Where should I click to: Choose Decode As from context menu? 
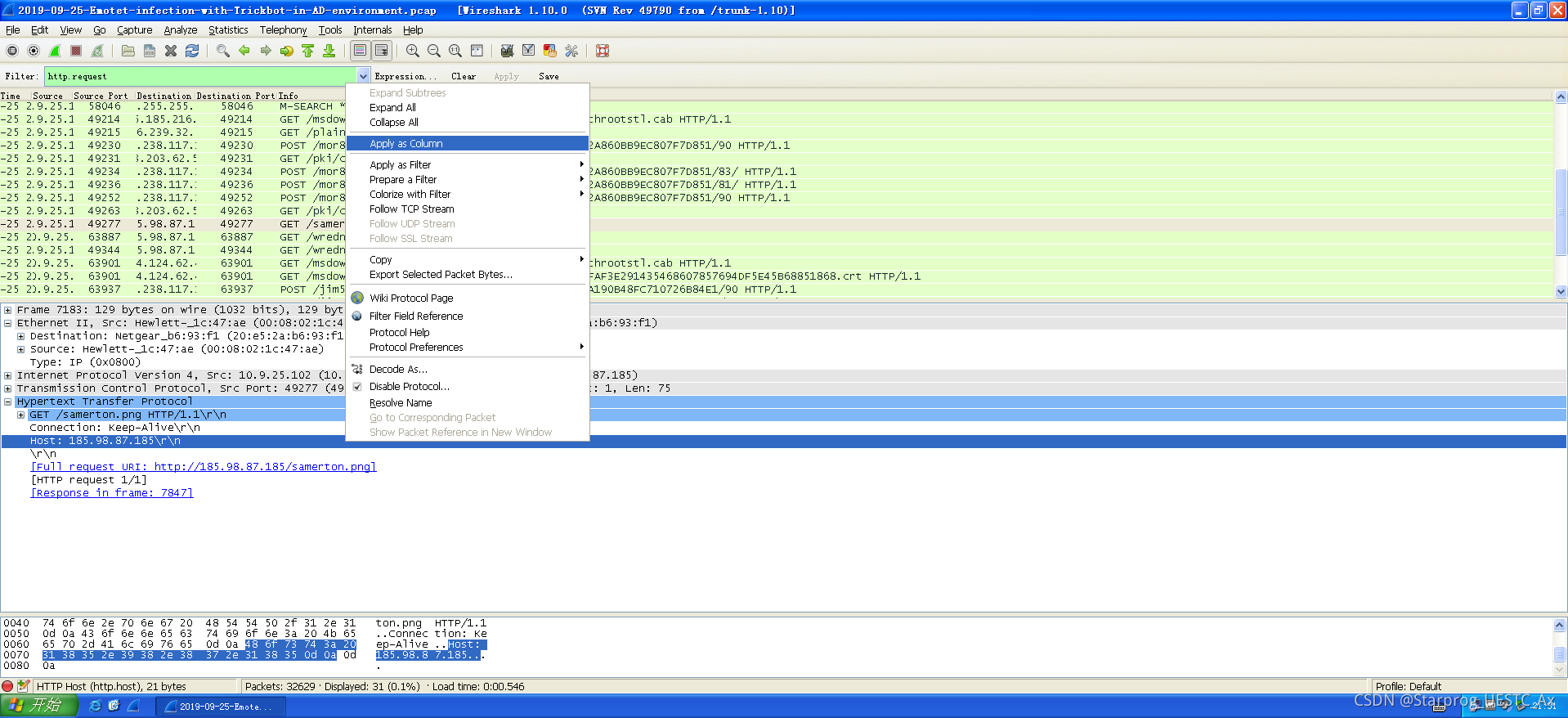coord(467,370)
